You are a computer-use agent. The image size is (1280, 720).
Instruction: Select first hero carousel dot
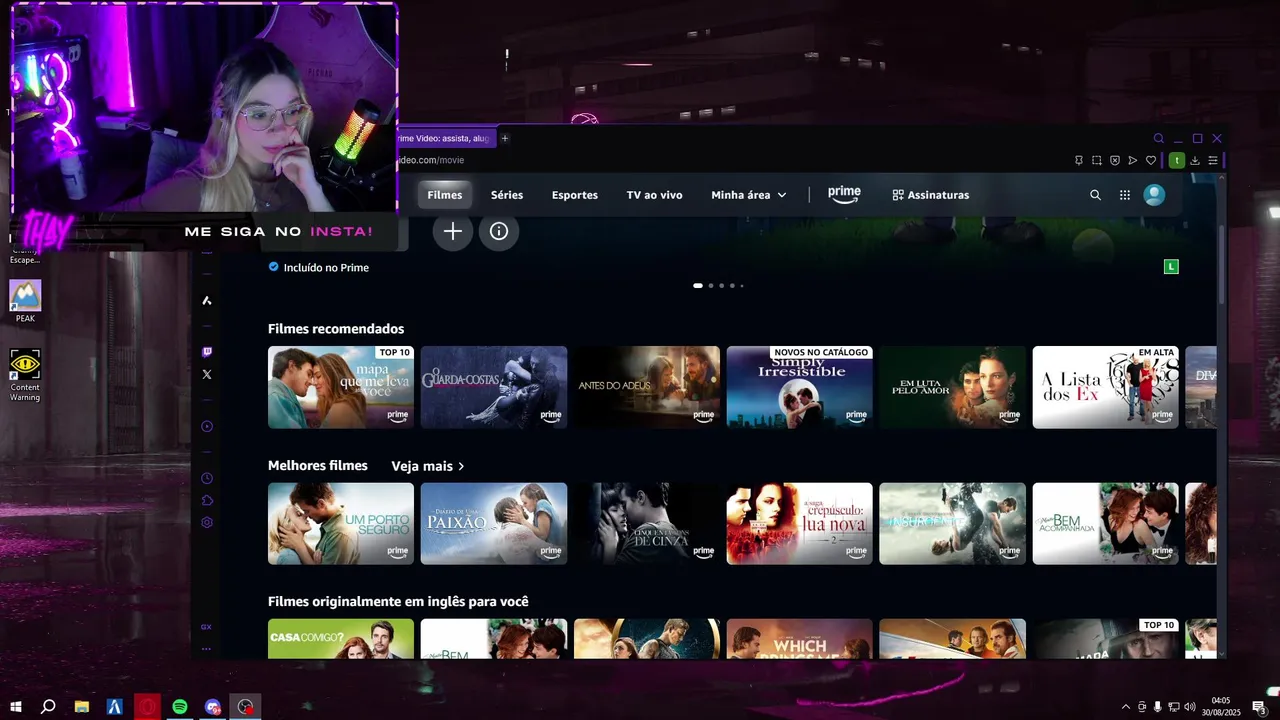698,286
